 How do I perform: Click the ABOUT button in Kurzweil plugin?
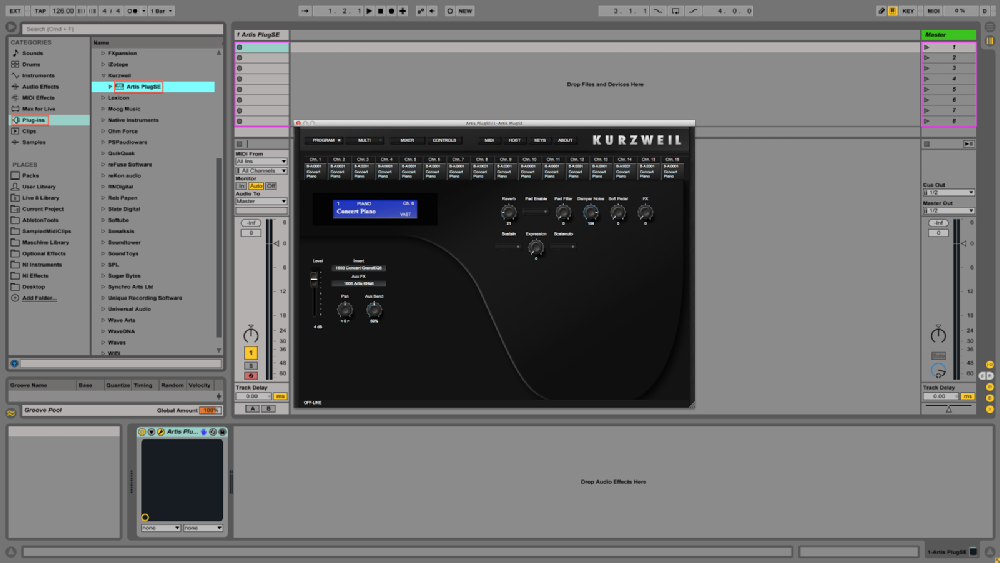pyautogui.click(x=565, y=140)
